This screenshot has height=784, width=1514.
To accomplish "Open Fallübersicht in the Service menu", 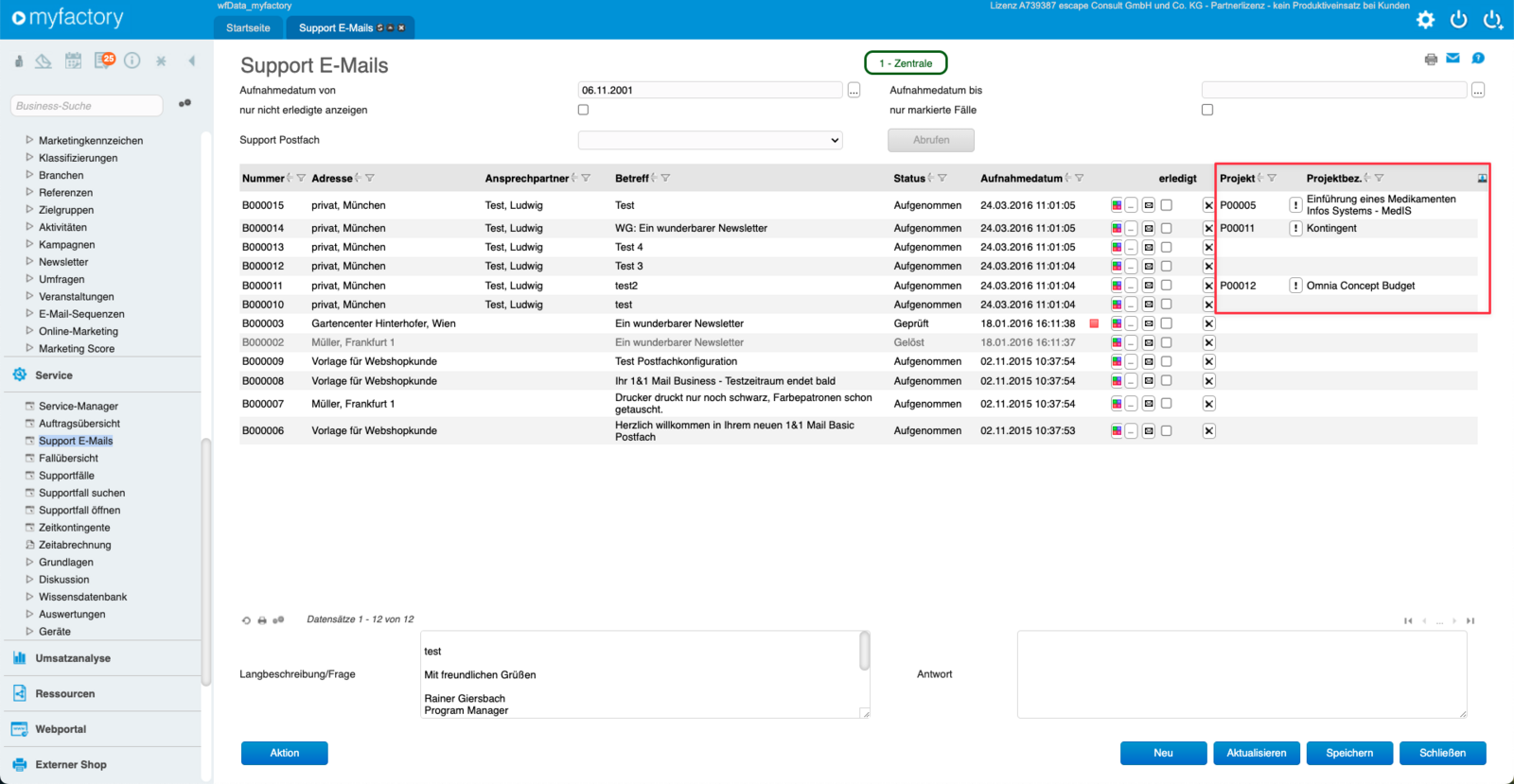I will [x=68, y=458].
